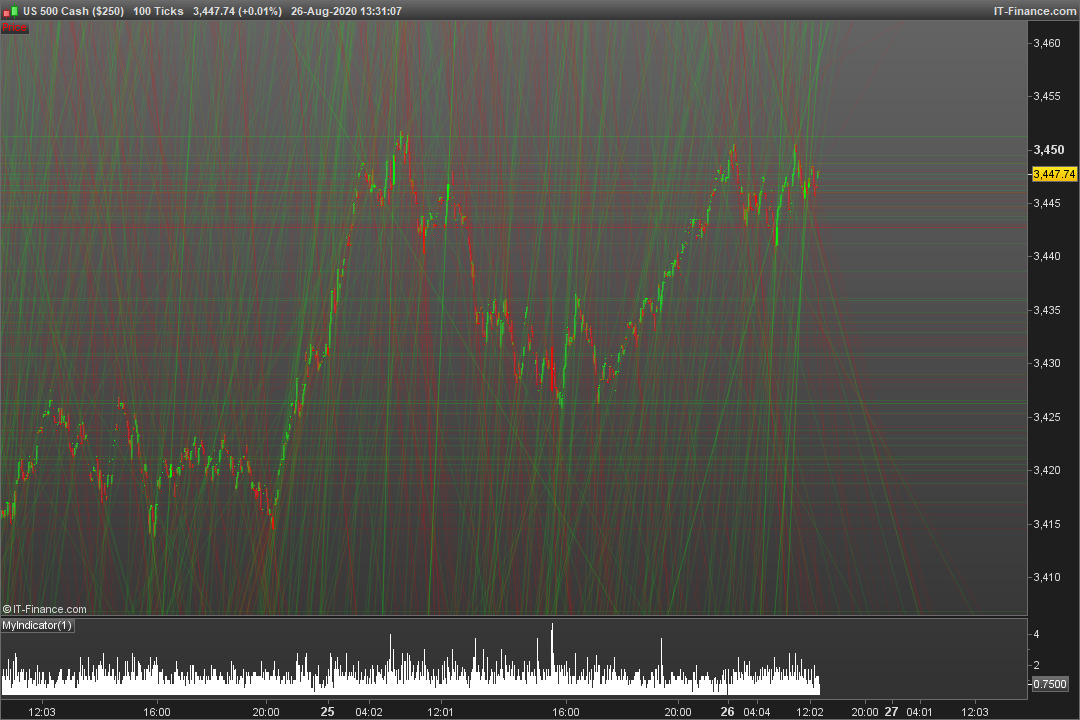Select the US 500 Cash ($250) instrument title

73,11
